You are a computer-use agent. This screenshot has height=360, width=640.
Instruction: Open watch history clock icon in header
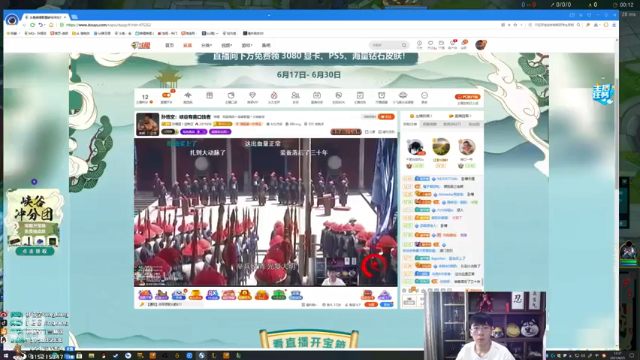tap(419, 44)
